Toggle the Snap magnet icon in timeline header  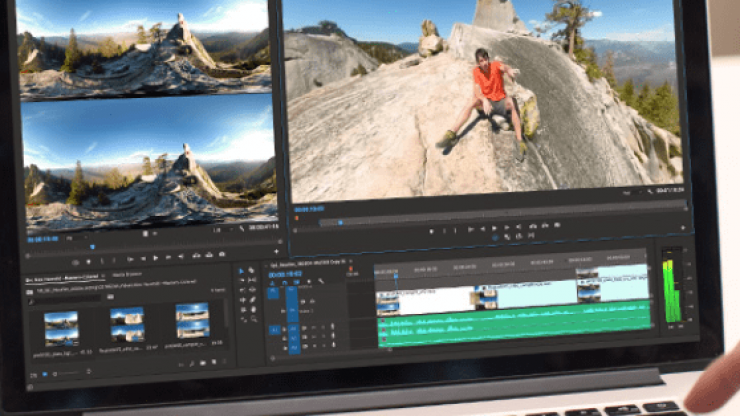pyautogui.click(x=283, y=283)
